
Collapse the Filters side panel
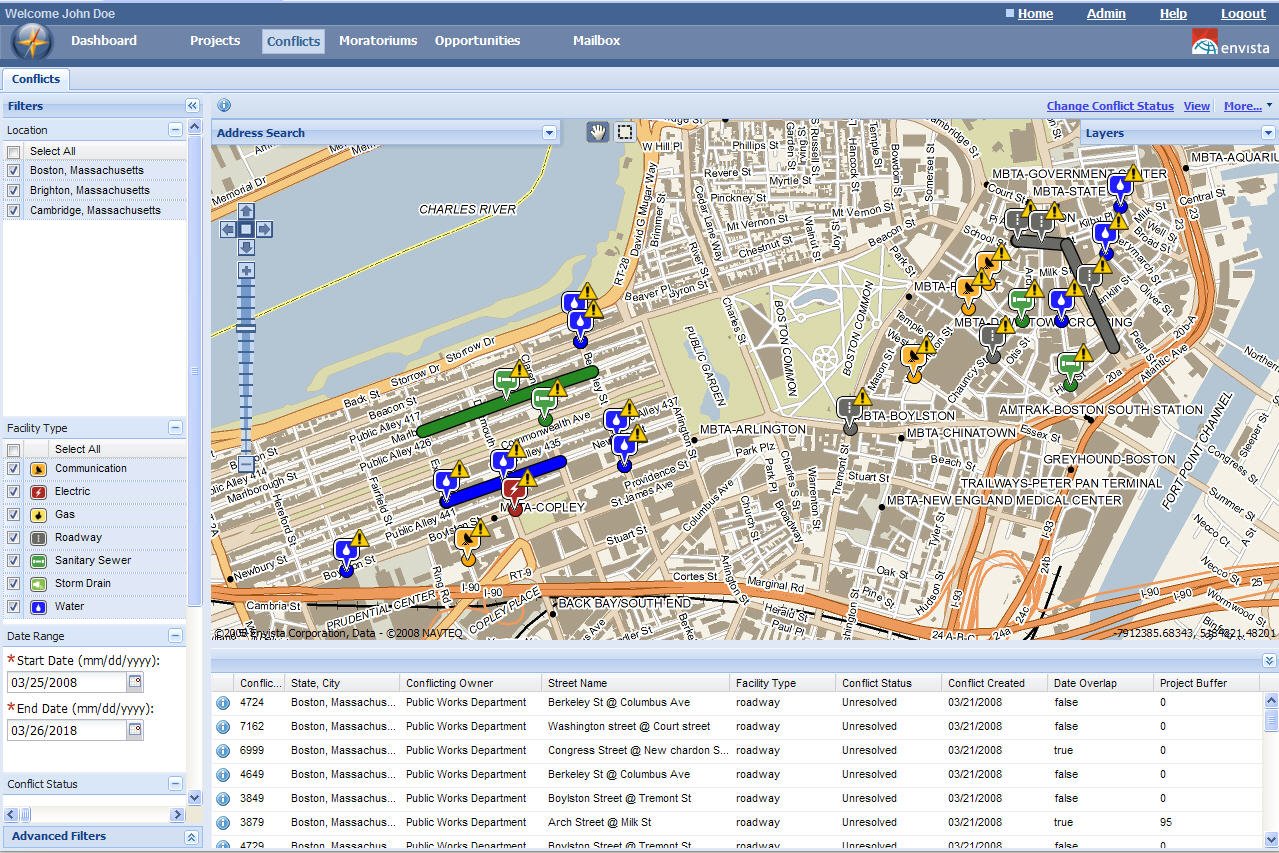[192, 106]
